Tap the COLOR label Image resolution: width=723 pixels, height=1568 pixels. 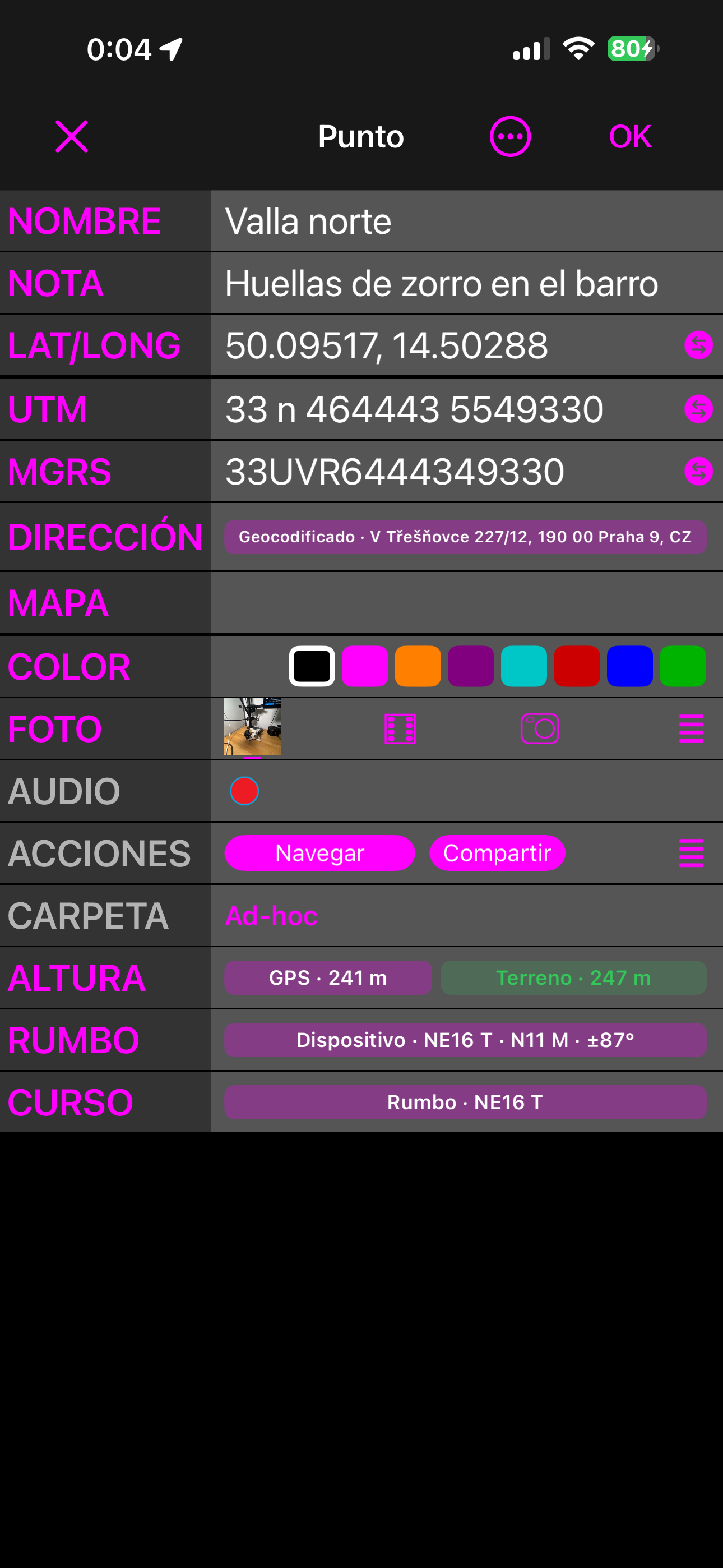coord(69,667)
